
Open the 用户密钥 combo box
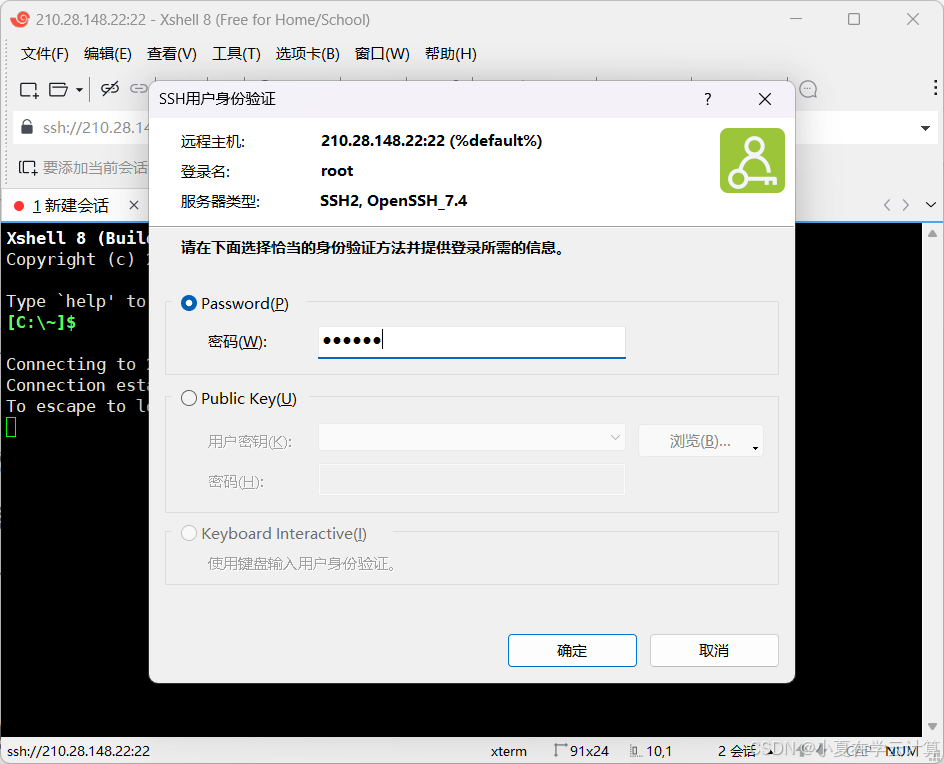tap(471, 438)
